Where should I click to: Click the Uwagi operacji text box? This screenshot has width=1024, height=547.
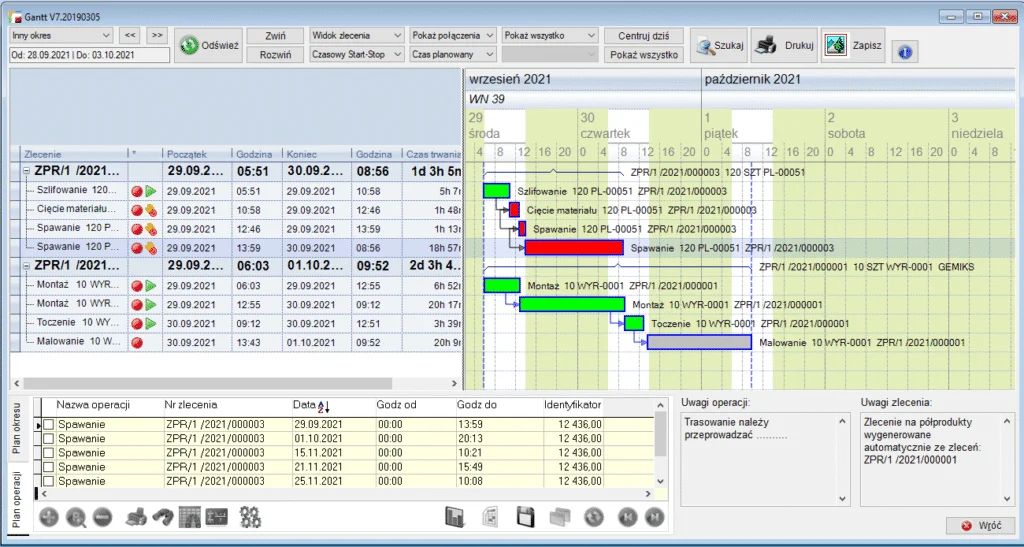(765, 460)
